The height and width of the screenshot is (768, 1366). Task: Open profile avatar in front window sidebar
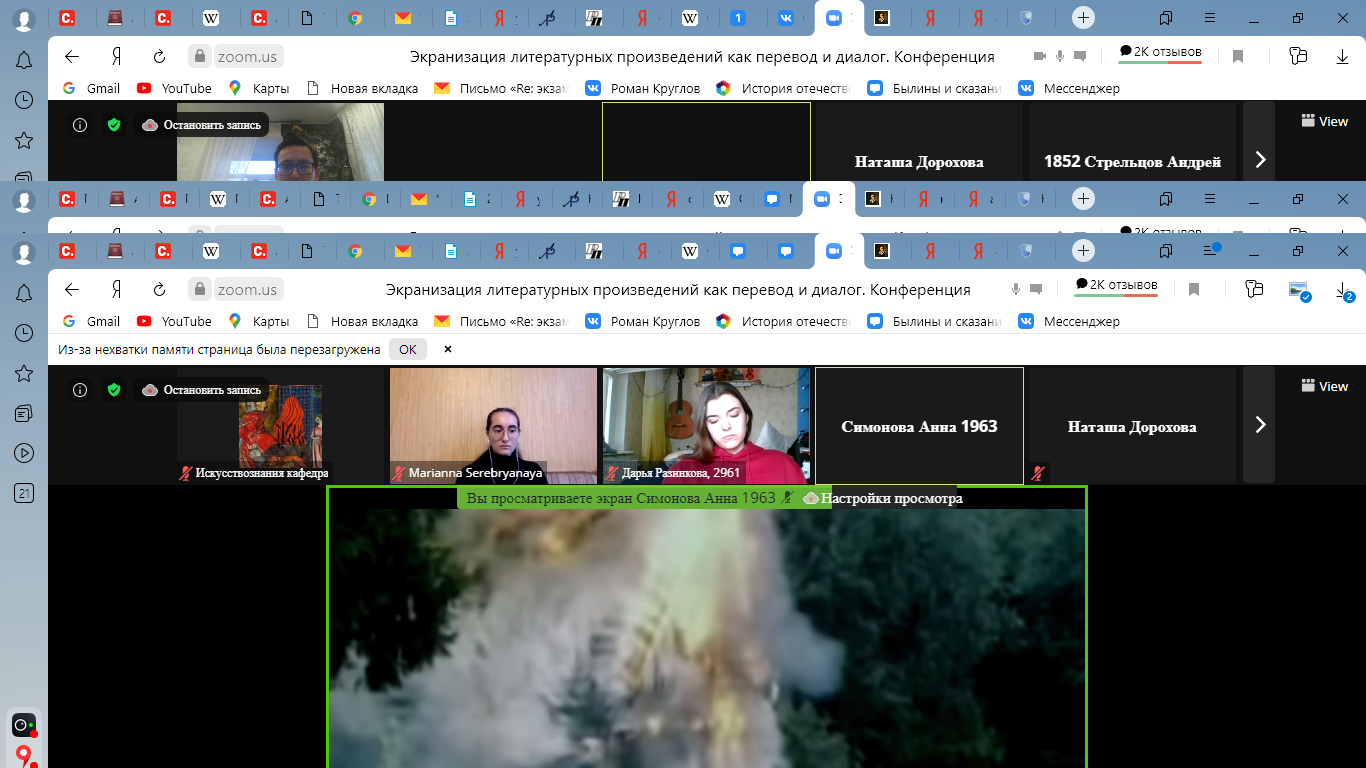(24, 252)
